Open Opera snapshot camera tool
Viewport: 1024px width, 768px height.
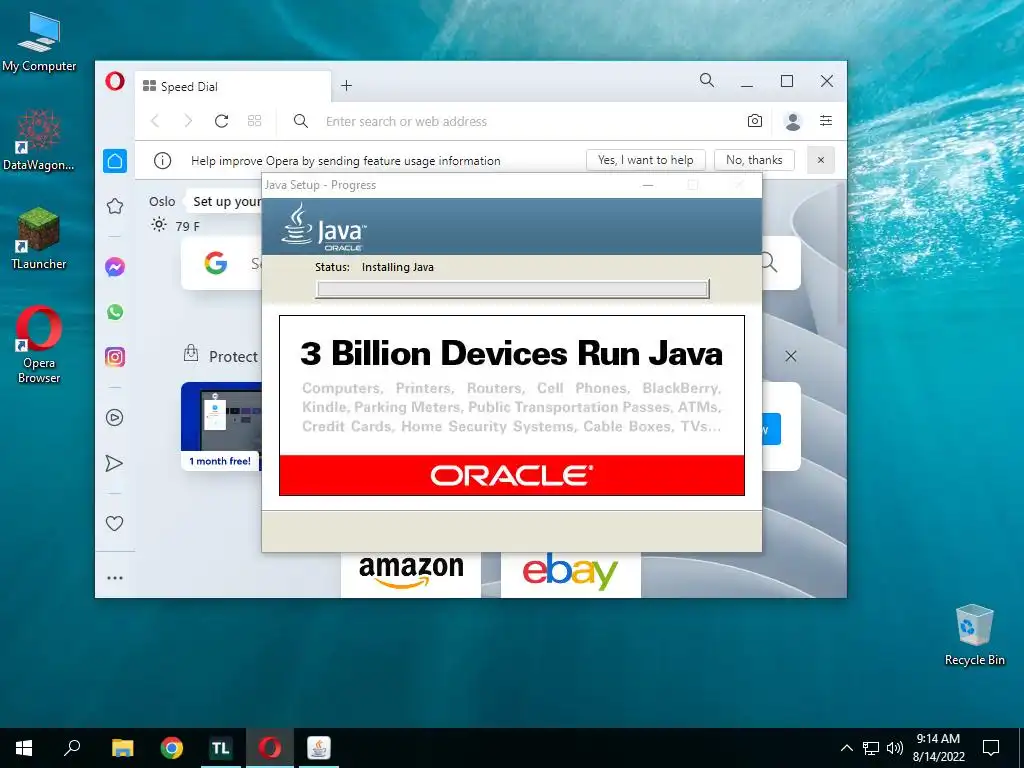point(755,121)
